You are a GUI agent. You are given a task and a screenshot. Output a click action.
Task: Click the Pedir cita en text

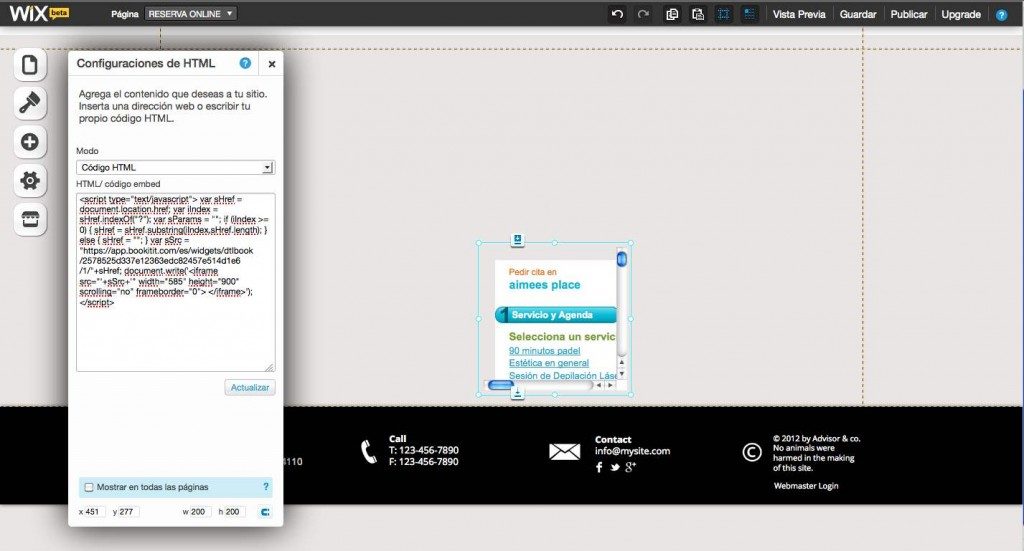pyautogui.click(x=533, y=272)
